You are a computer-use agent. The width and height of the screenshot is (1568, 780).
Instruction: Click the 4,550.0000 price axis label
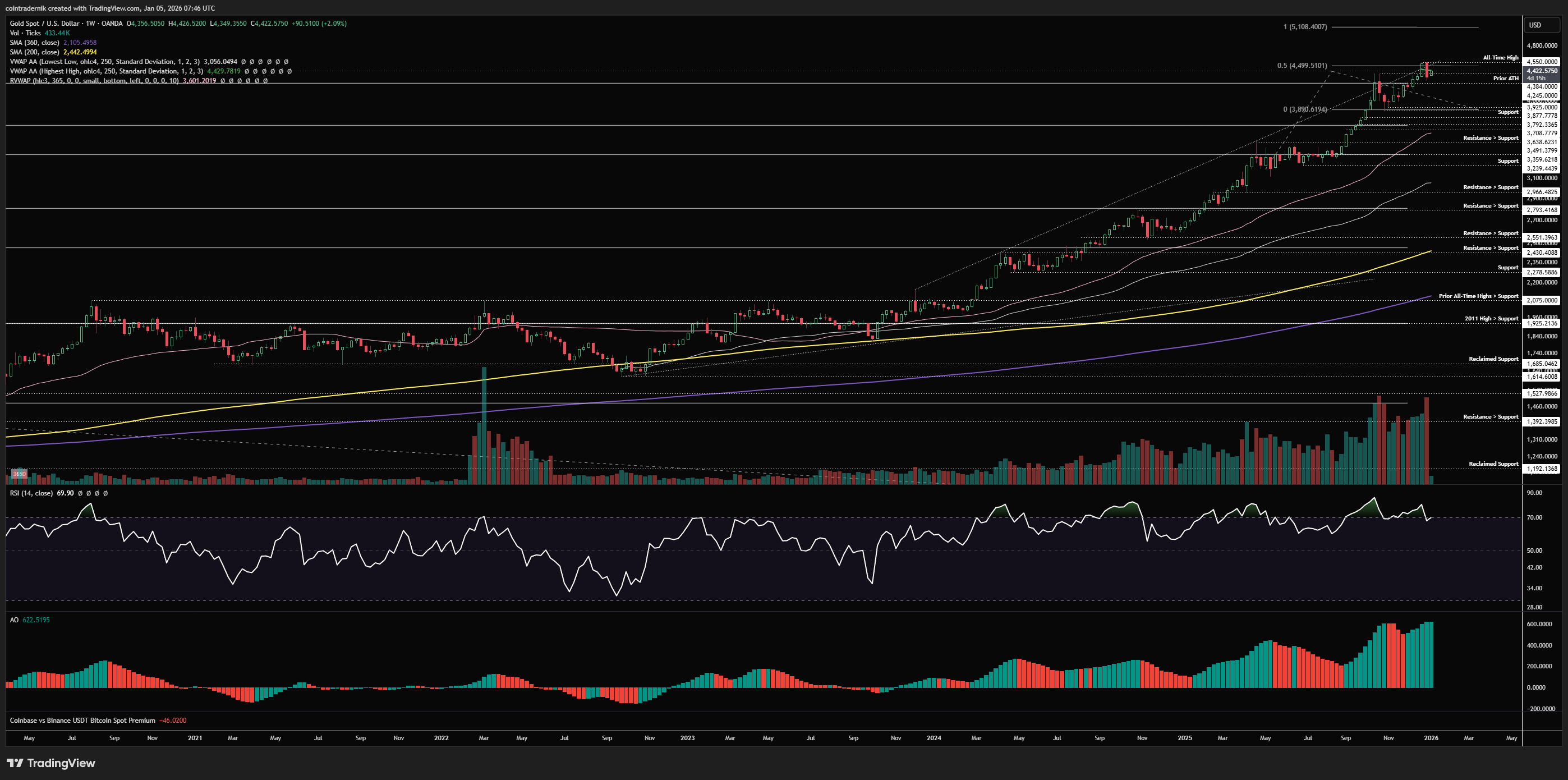click(1541, 62)
